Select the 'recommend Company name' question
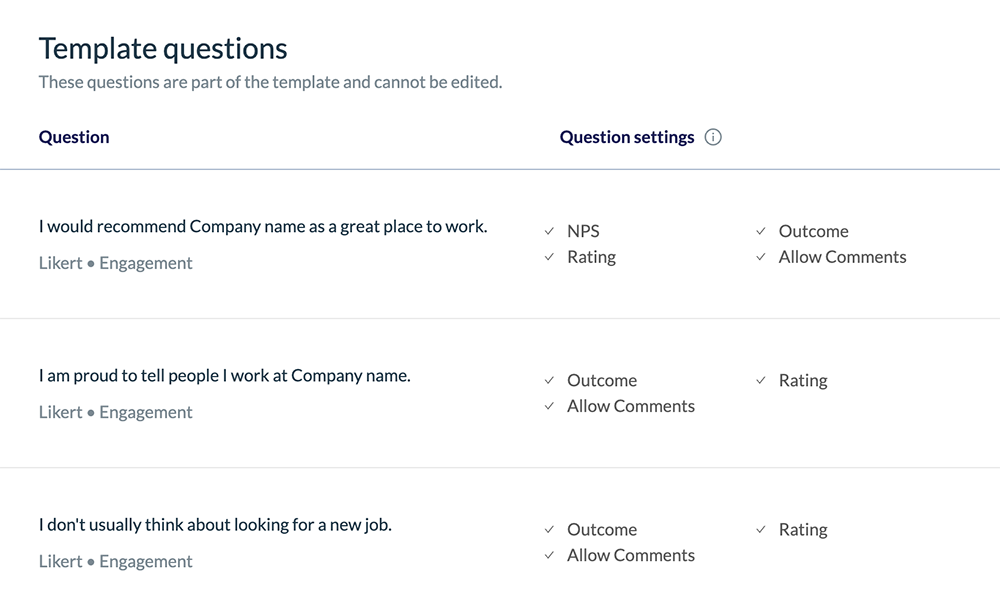Viewport: 1000px width, 615px height. point(263,227)
